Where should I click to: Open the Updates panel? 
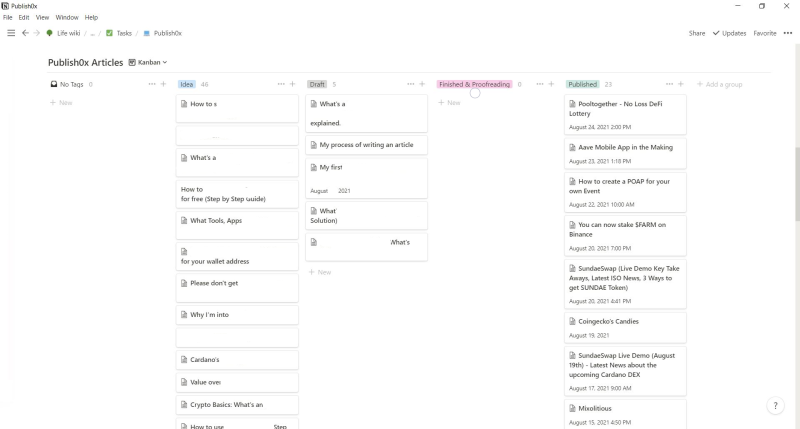click(x=730, y=33)
